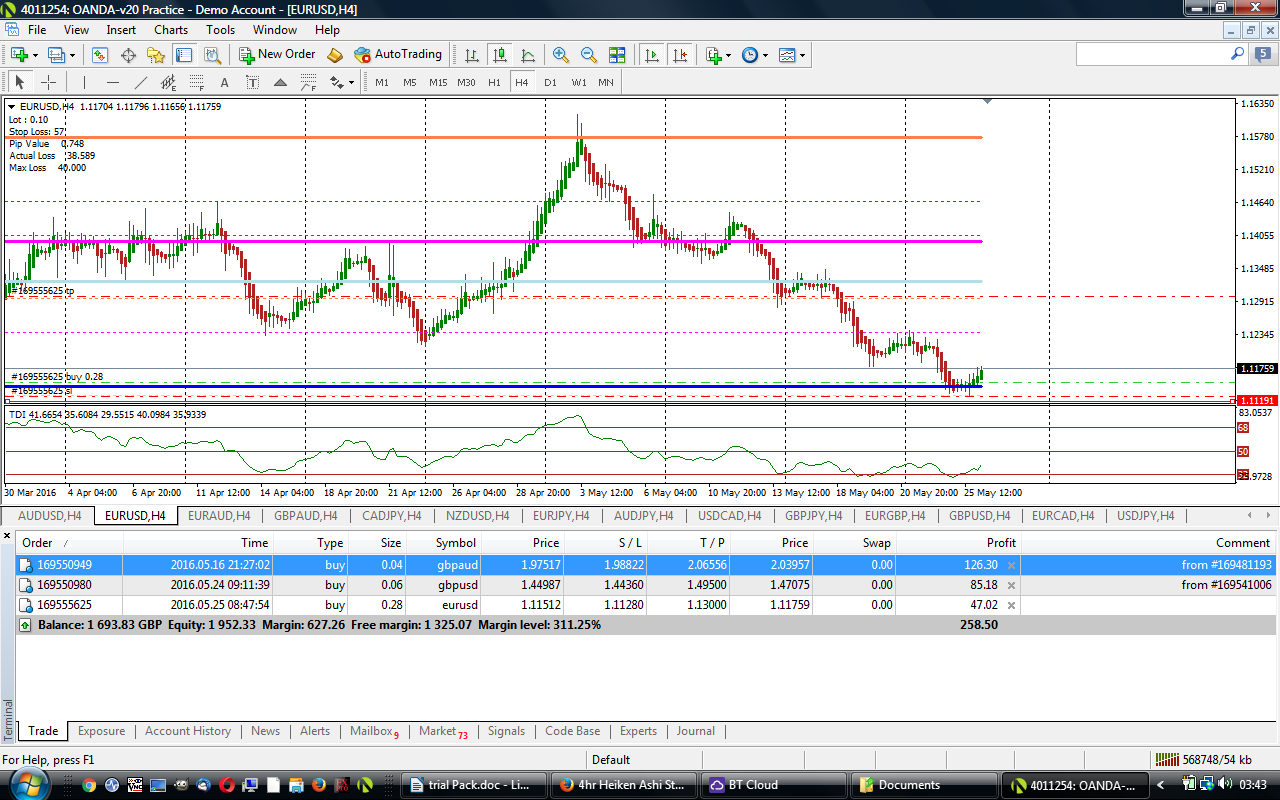Screen dimensions: 1280x800
Task: Click the New Order button
Action: tap(277, 54)
